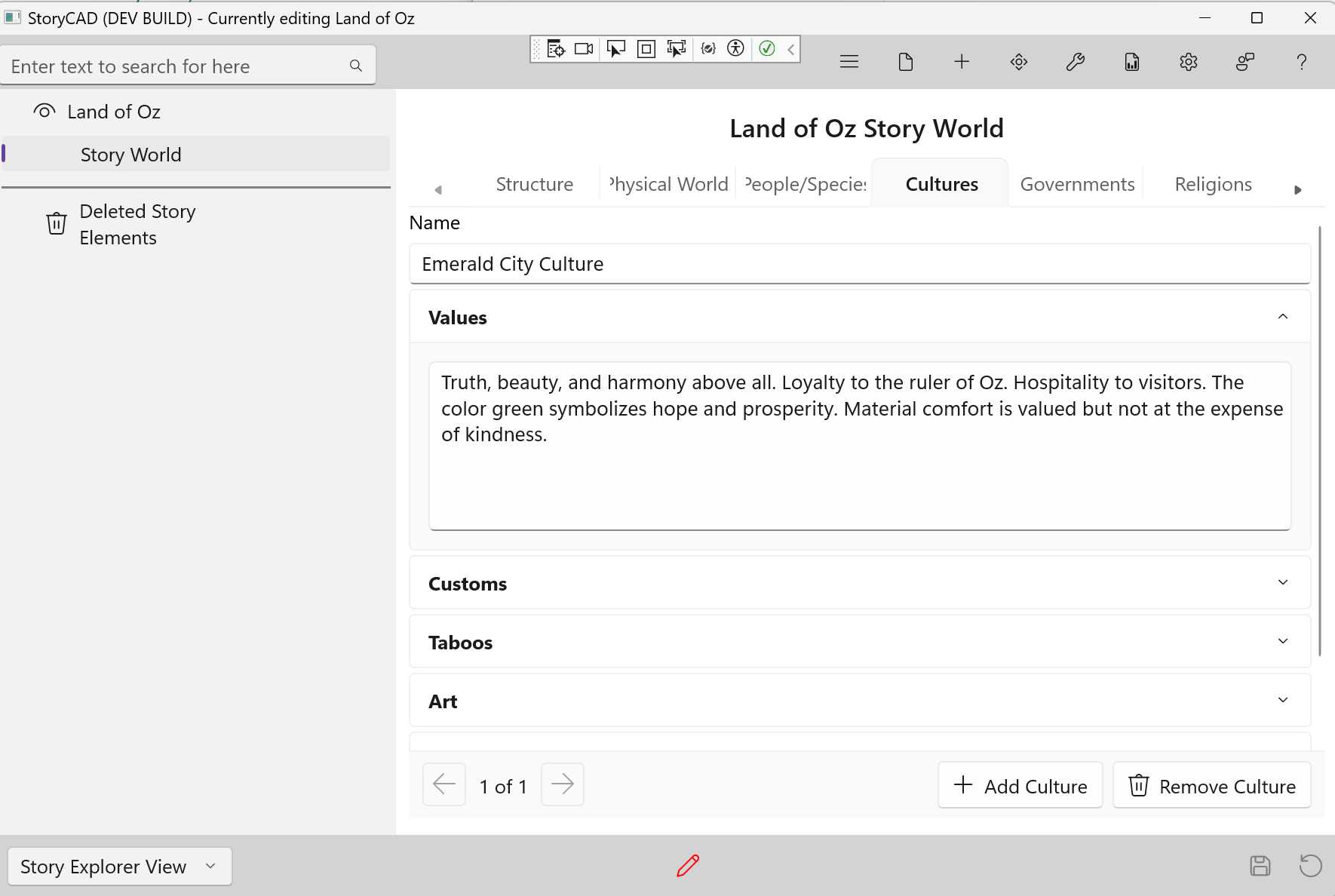The width and height of the screenshot is (1335, 896).
Task: Open Preferences with the gear icon
Action: (1188, 62)
